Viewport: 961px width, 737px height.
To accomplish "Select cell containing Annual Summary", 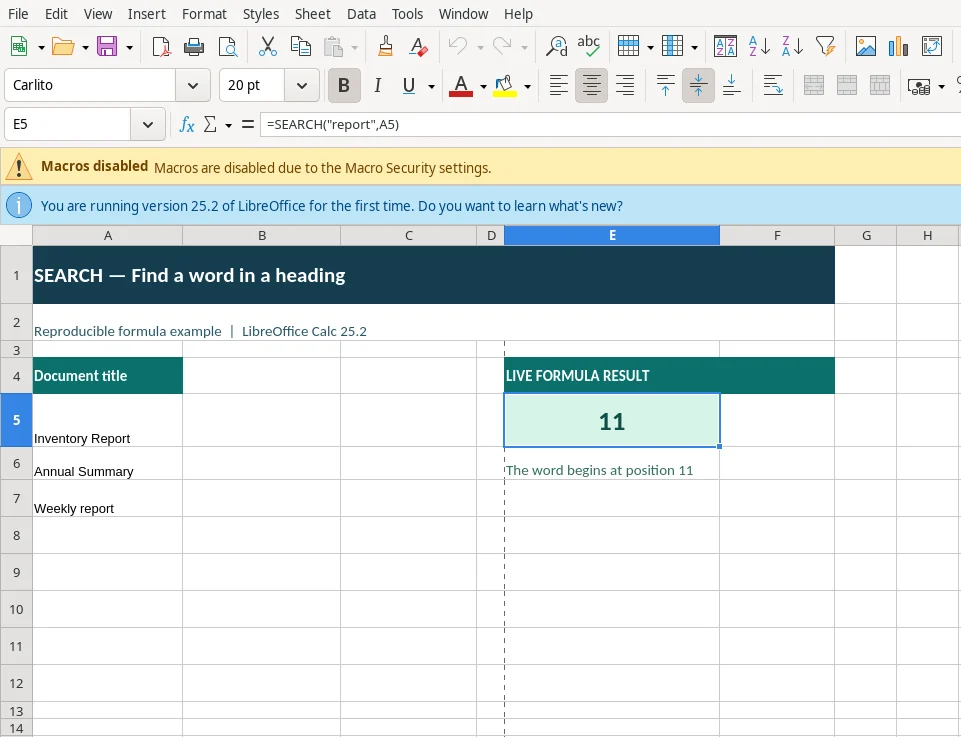I will click(108, 463).
